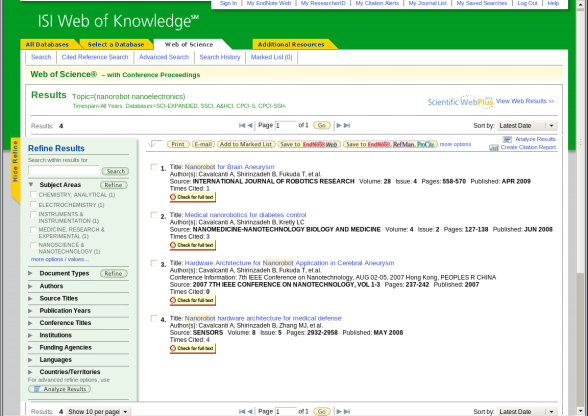The height and width of the screenshot is (416, 588).
Task: Open the Search History sub-tab
Action: (220, 57)
